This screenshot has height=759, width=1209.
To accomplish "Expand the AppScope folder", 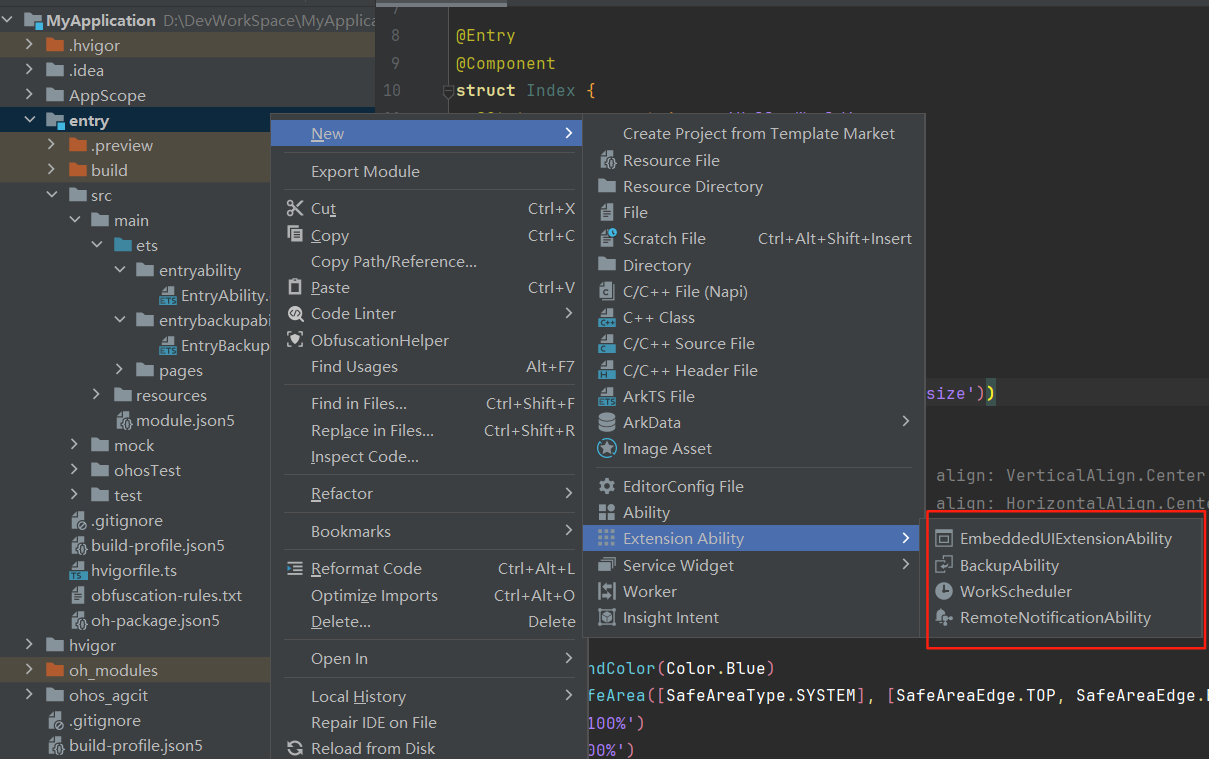I will [x=30, y=95].
